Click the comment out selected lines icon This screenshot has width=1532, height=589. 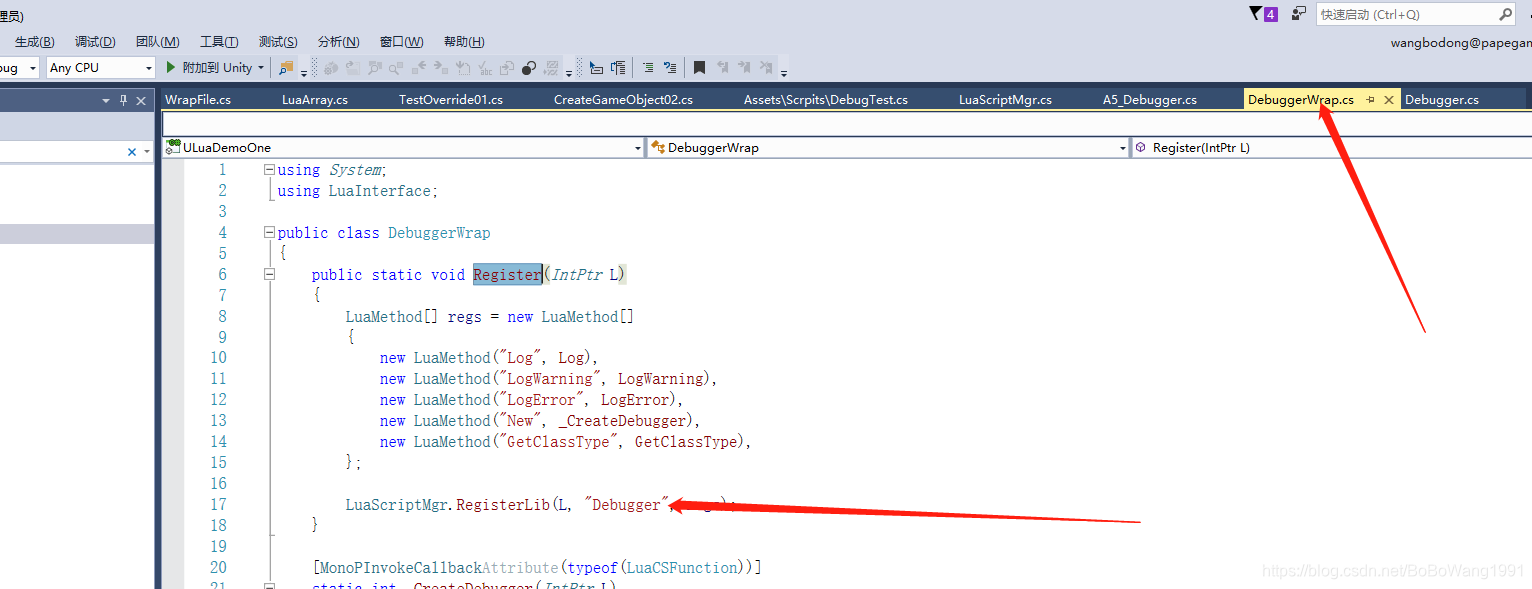(x=648, y=68)
